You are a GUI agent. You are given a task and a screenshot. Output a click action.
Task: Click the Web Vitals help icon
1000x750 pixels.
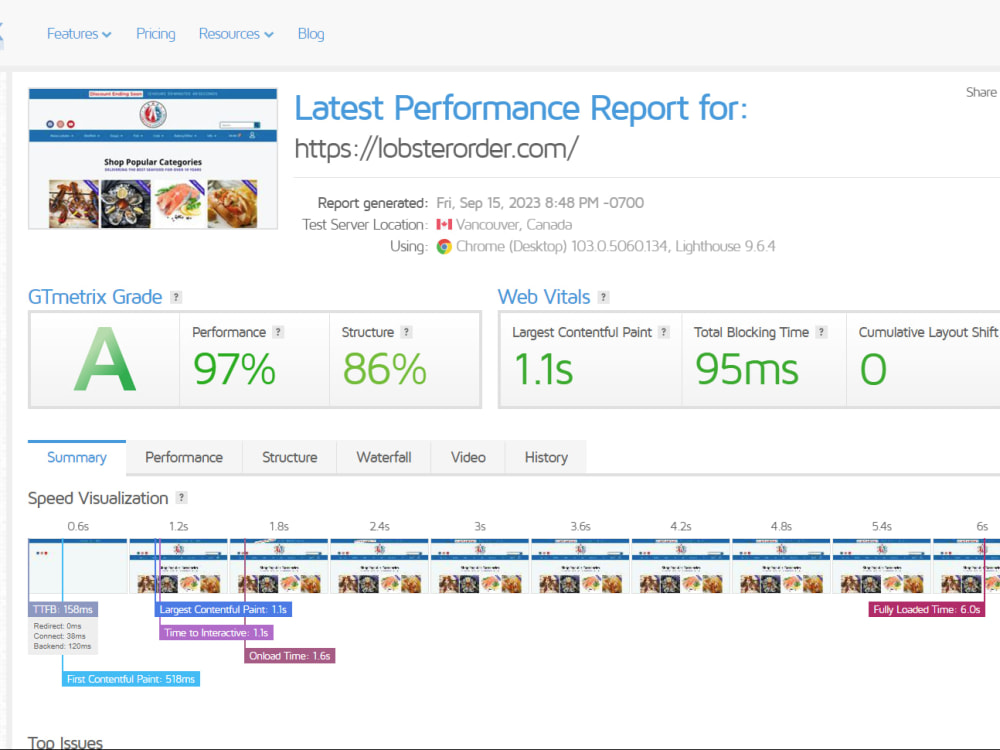(603, 297)
